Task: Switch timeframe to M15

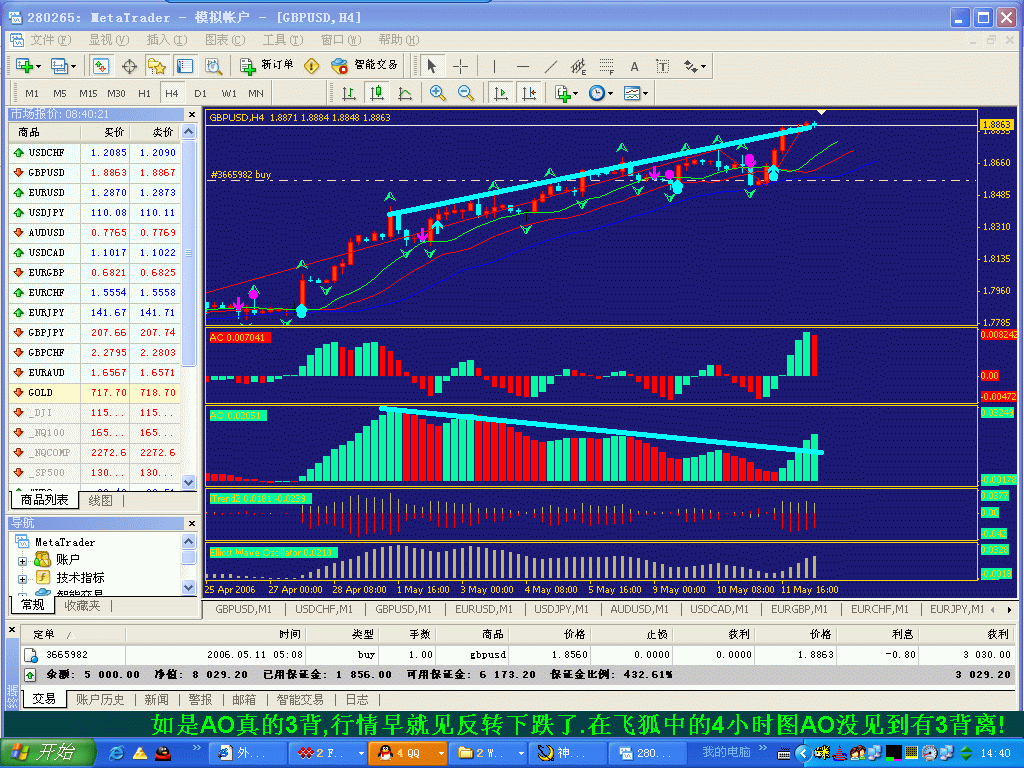Action: click(88, 93)
